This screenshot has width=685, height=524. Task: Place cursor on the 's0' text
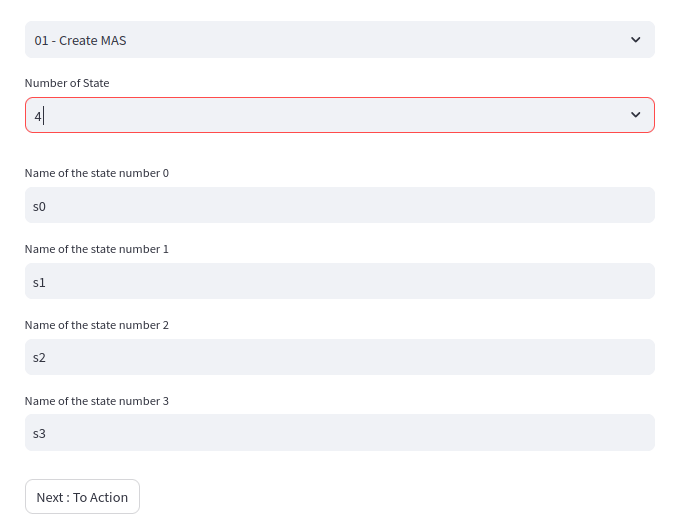[40, 207]
